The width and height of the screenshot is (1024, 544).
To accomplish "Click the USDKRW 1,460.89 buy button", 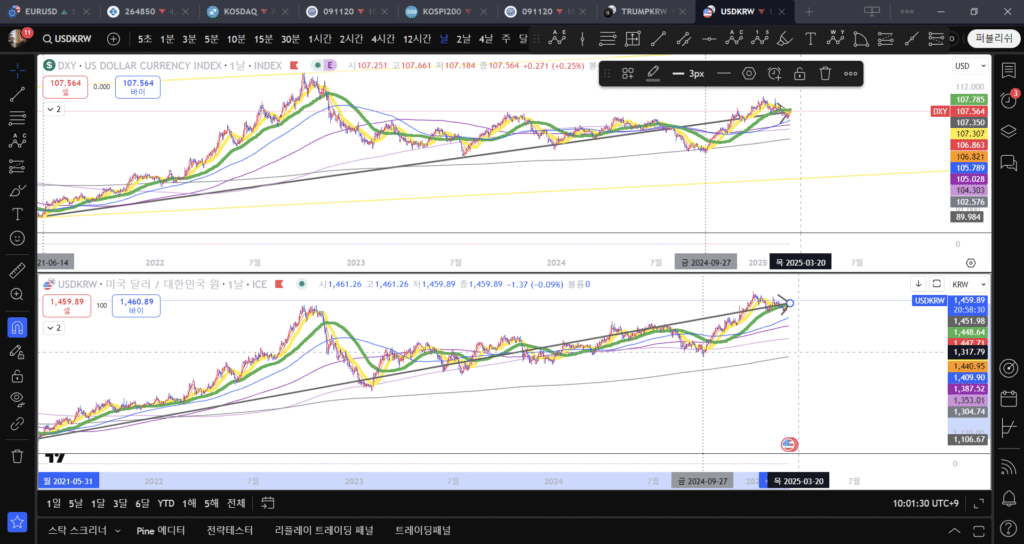I will click(x=136, y=306).
